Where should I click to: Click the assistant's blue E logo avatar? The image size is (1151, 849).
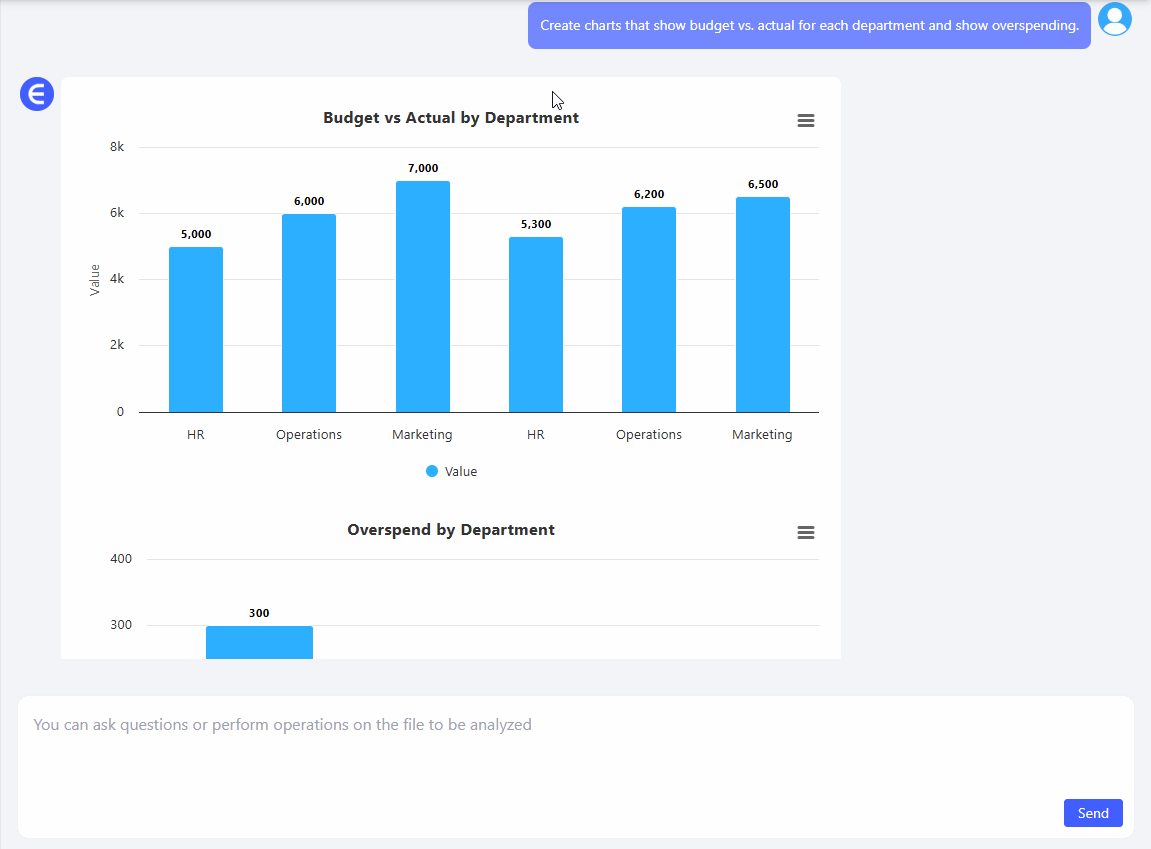coord(37,95)
